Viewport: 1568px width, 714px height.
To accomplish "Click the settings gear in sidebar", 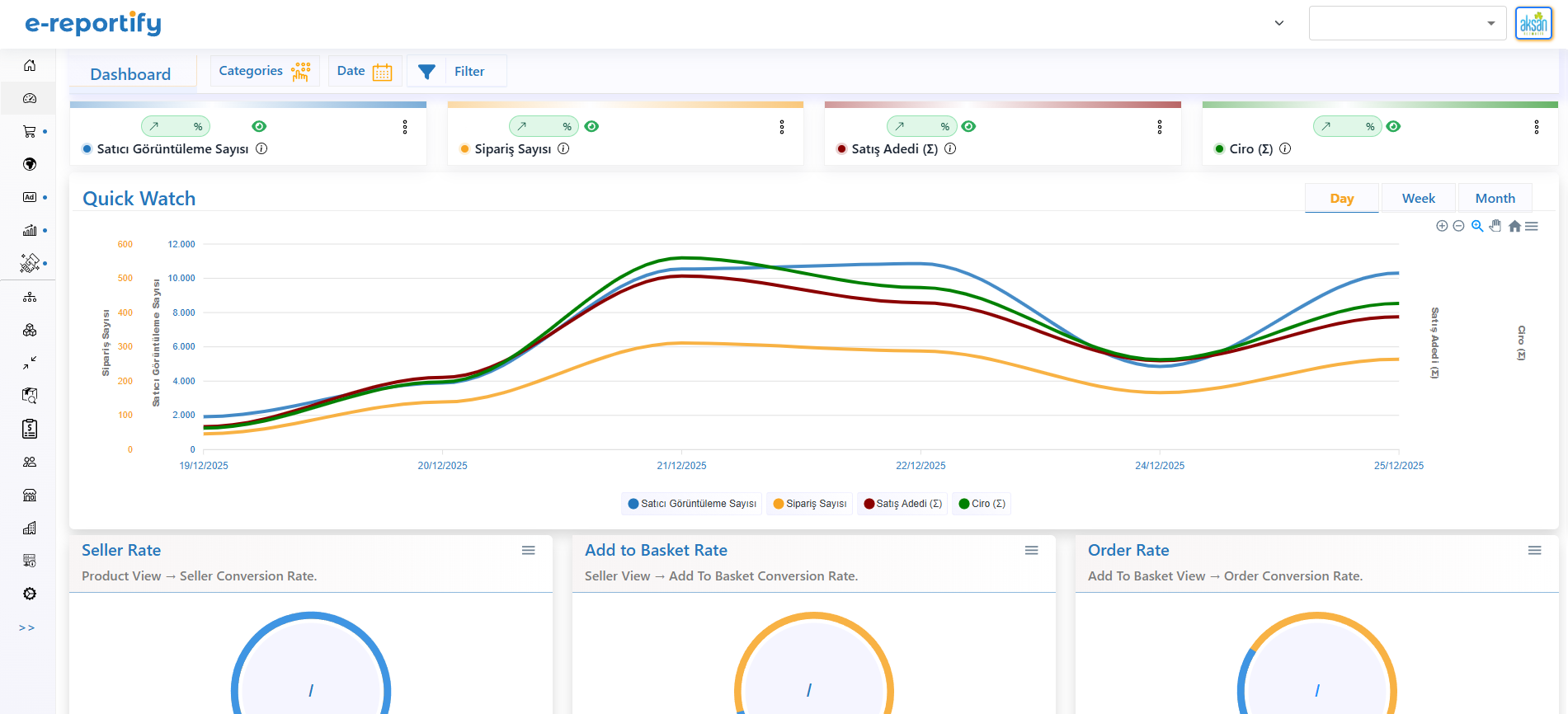I will point(30,594).
